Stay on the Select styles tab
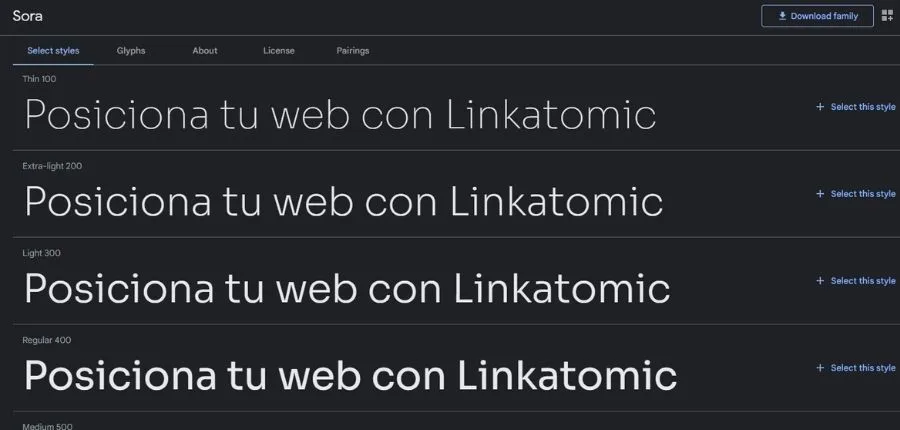Image resolution: width=900 pixels, height=430 pixels. coord(53,51)
